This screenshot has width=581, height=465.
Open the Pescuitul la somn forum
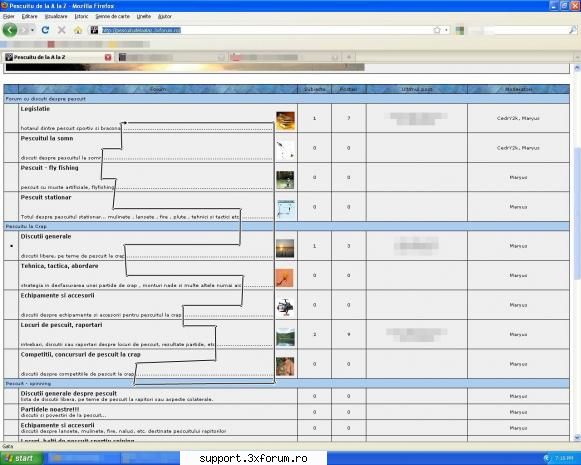click(47, 138)
